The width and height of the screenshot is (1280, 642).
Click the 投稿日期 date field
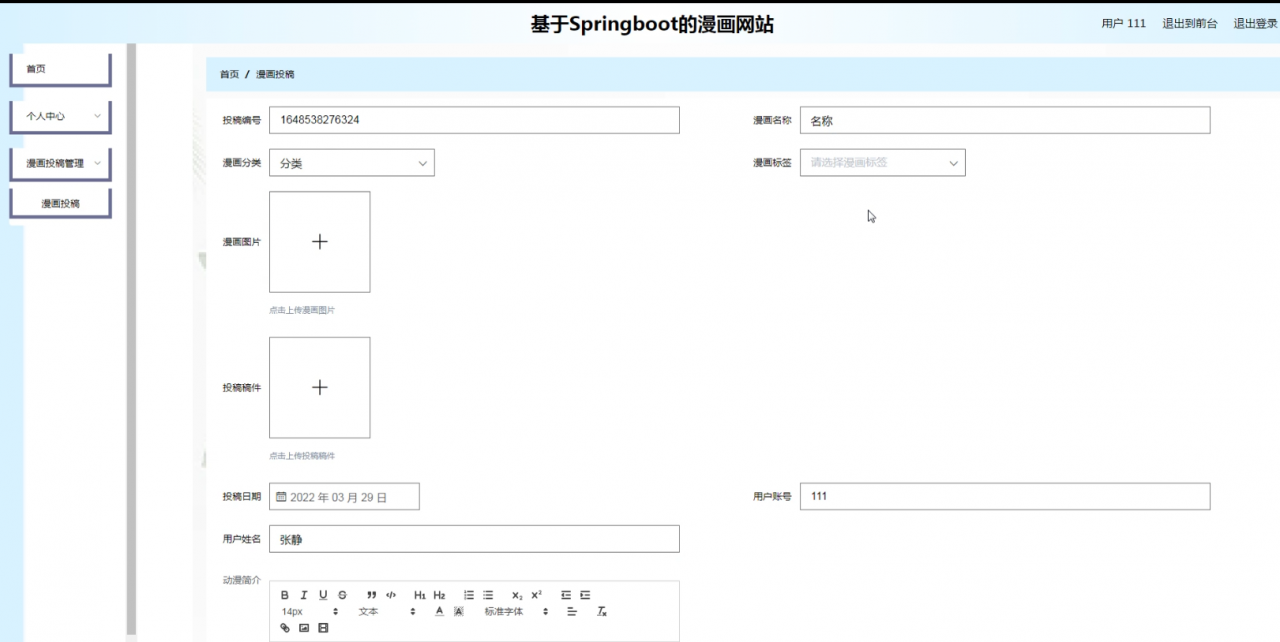[x=344, y=496]
